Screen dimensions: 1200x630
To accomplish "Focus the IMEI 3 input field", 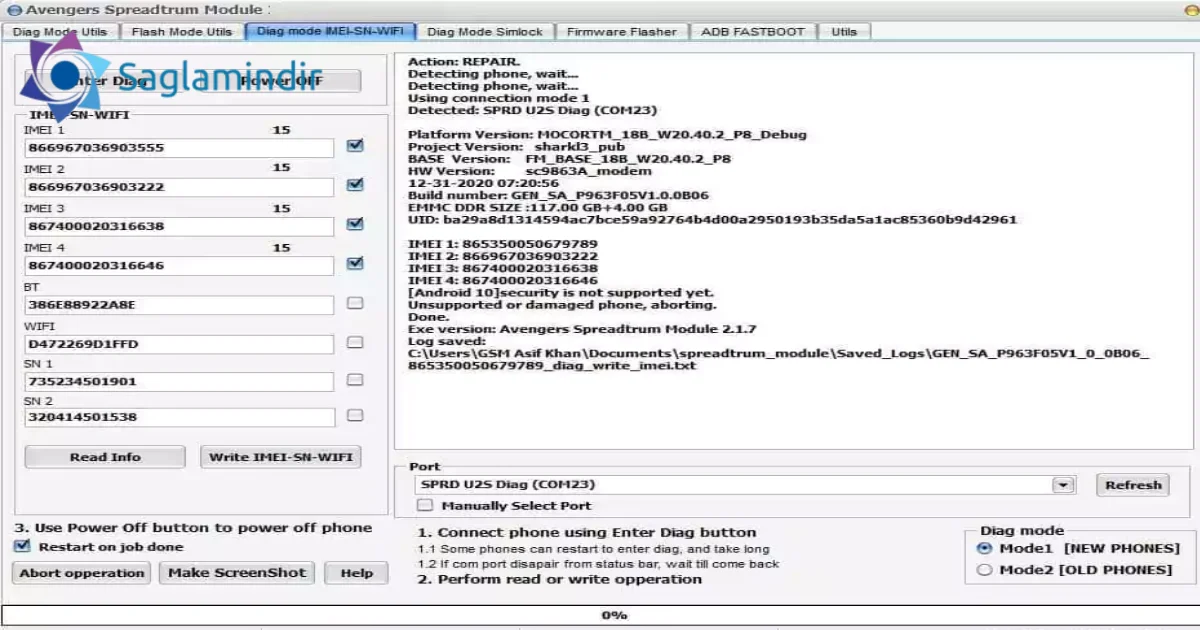I will pos(179,226).
